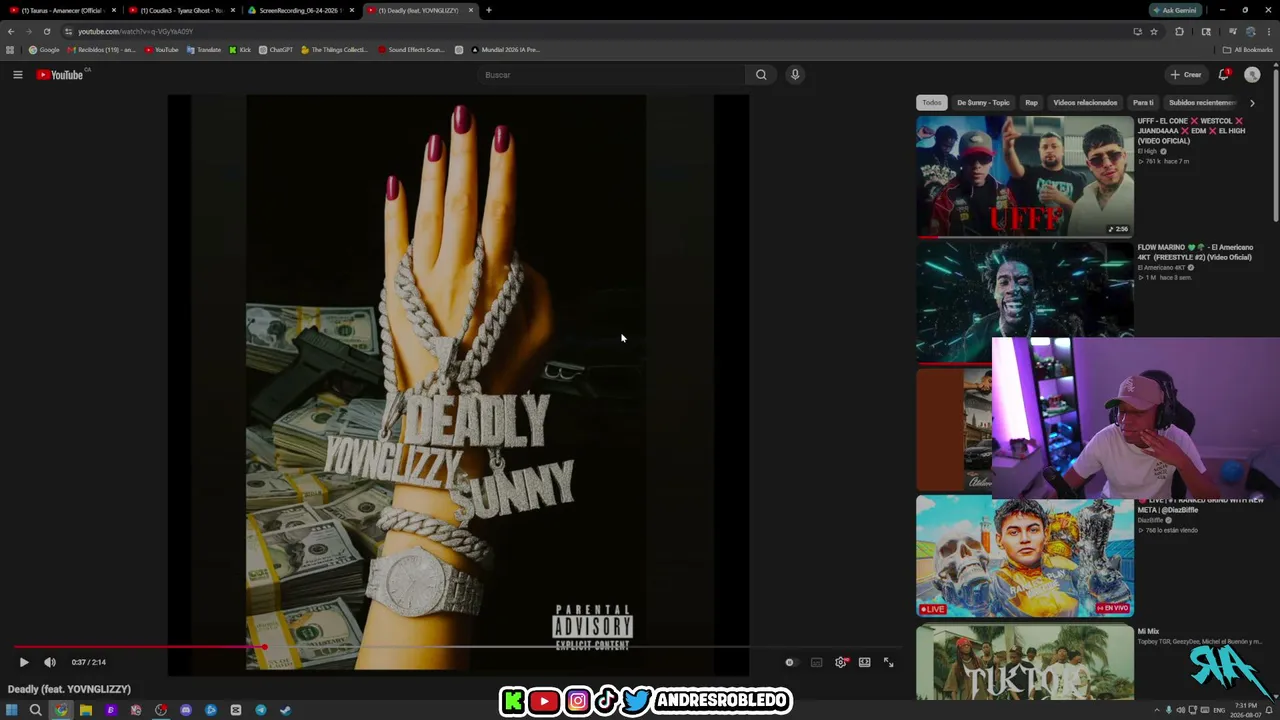The width and height of the screenshot is (1280, 720).
Task: Open the Sound Effects bookmark
Action: coord(411,50)
